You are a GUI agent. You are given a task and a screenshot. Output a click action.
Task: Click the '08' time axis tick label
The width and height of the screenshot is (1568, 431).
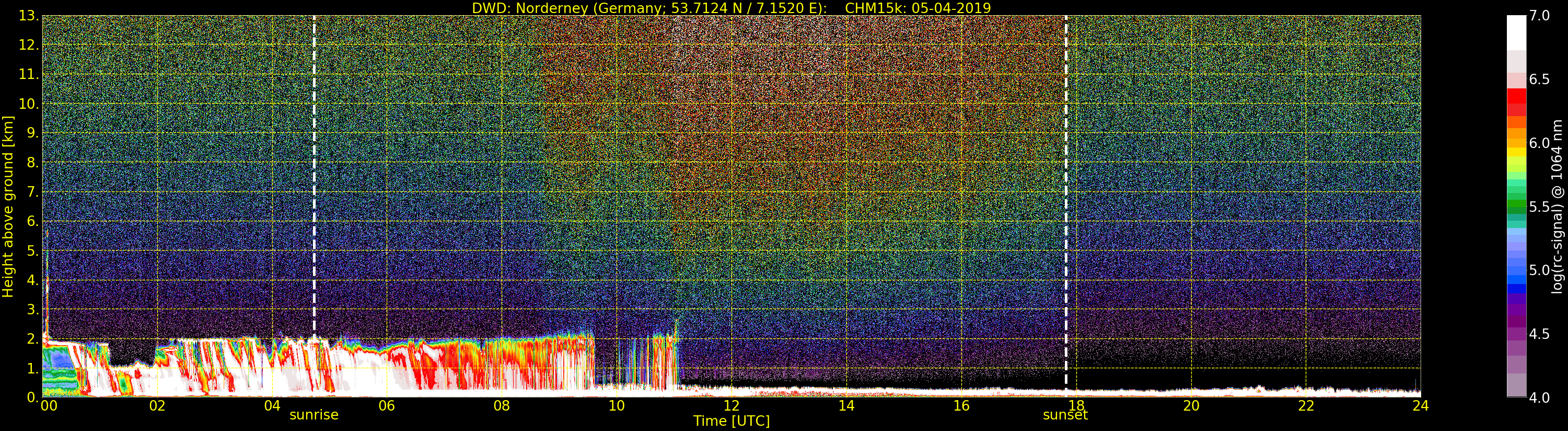pos(502,405)
